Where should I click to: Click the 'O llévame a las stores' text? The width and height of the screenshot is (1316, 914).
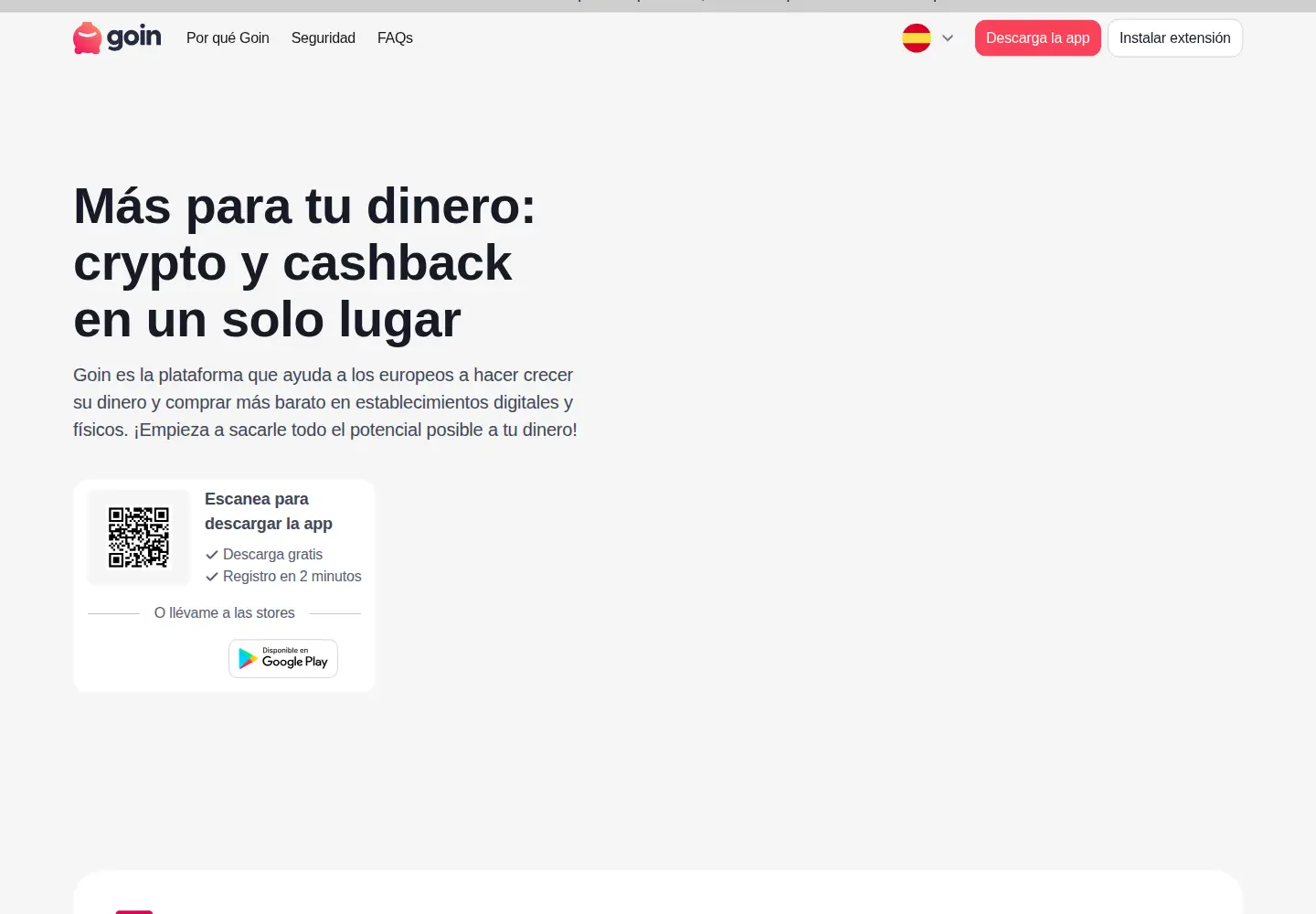tap(225, 612)
